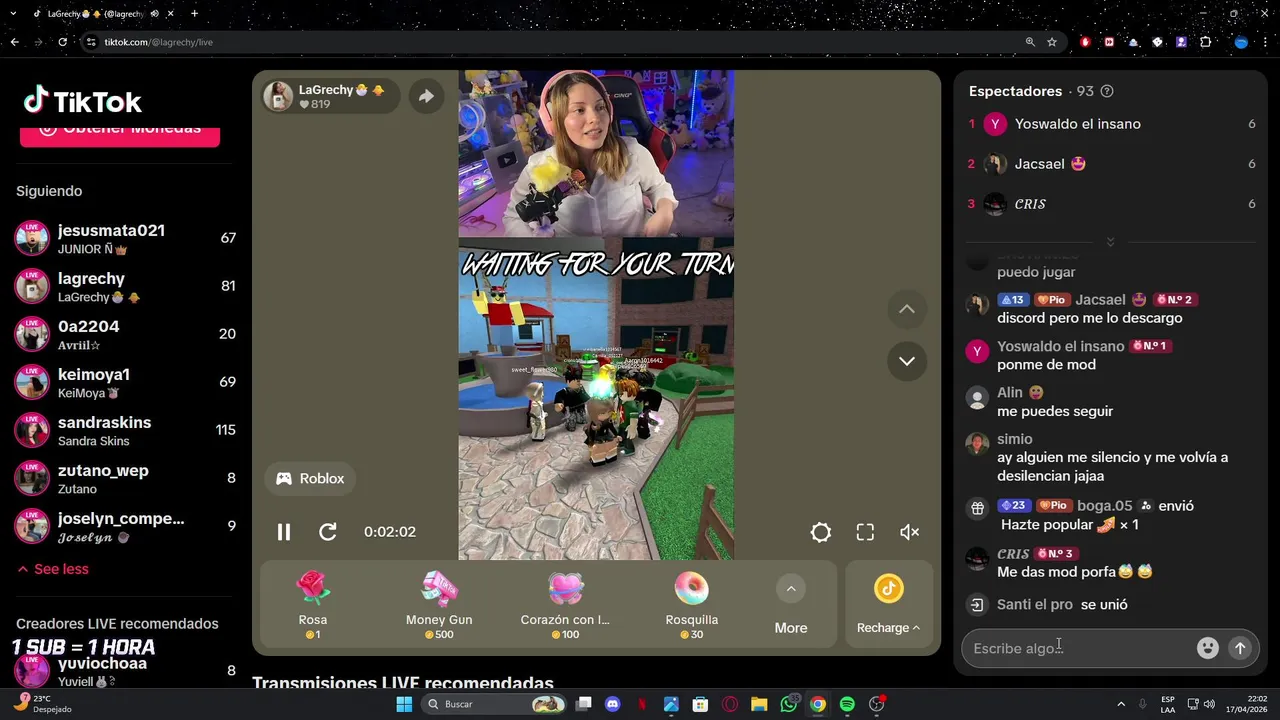Click simio username in chat
This screenshot has height=720, width=1280.
(1015, 439)
